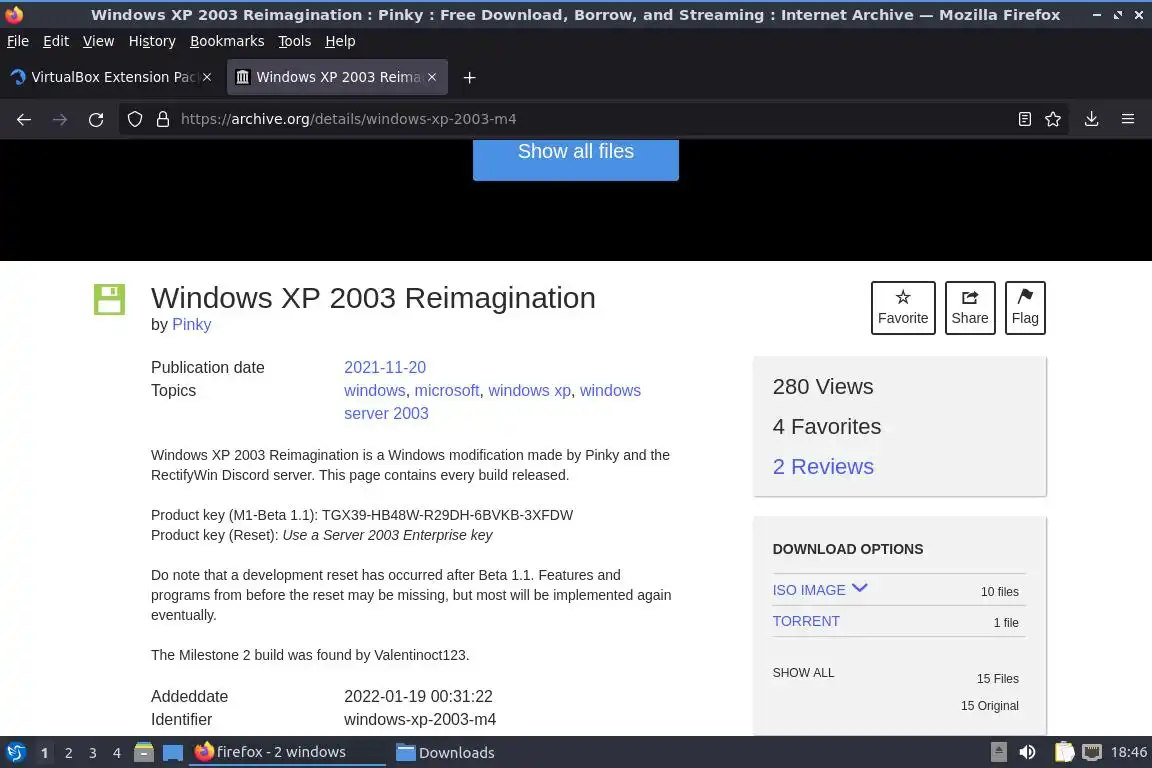Switch to workspace 4

[x=117, y=753]
